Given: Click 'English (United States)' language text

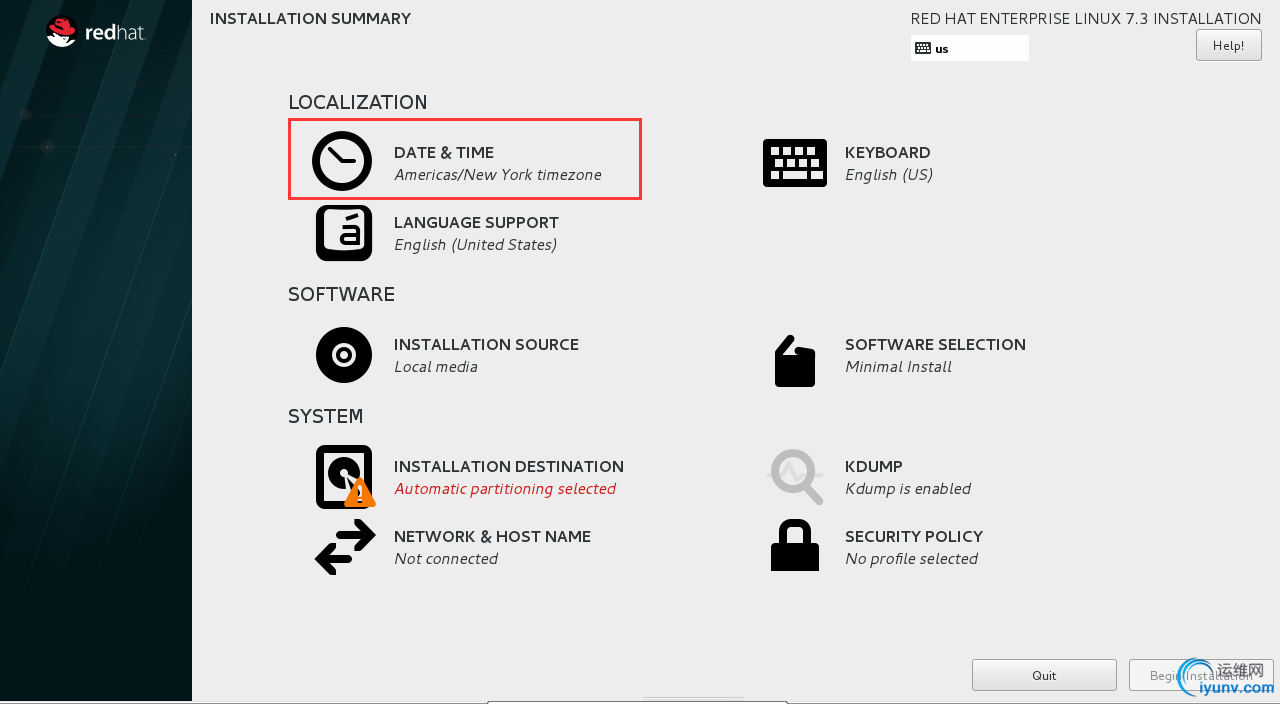Looking at the screenshot, I should (x=475, y=245).
